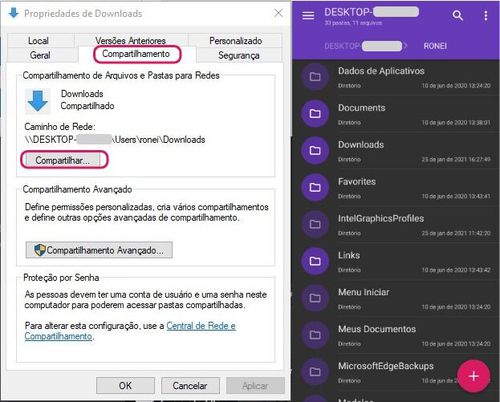Open the Versões Anteriores tab
This screenshot has height=402, width=500.
pyautogui.click(x=131, y=41)
